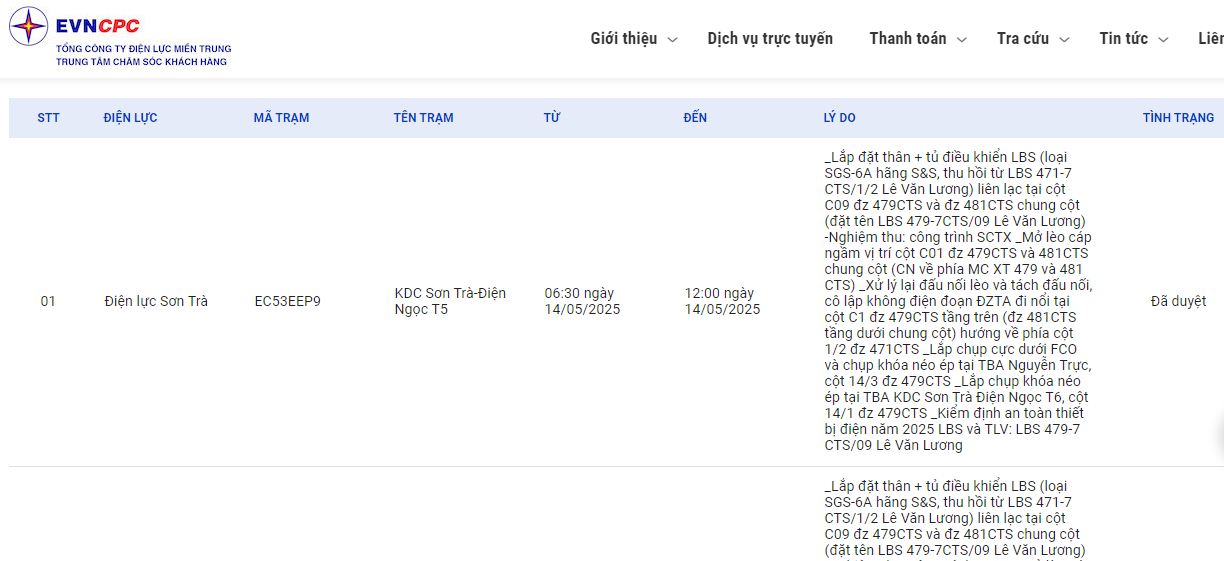Click the EVNCPC brand name text
This screenshot has width=1224, height=561.
(98, 26)
